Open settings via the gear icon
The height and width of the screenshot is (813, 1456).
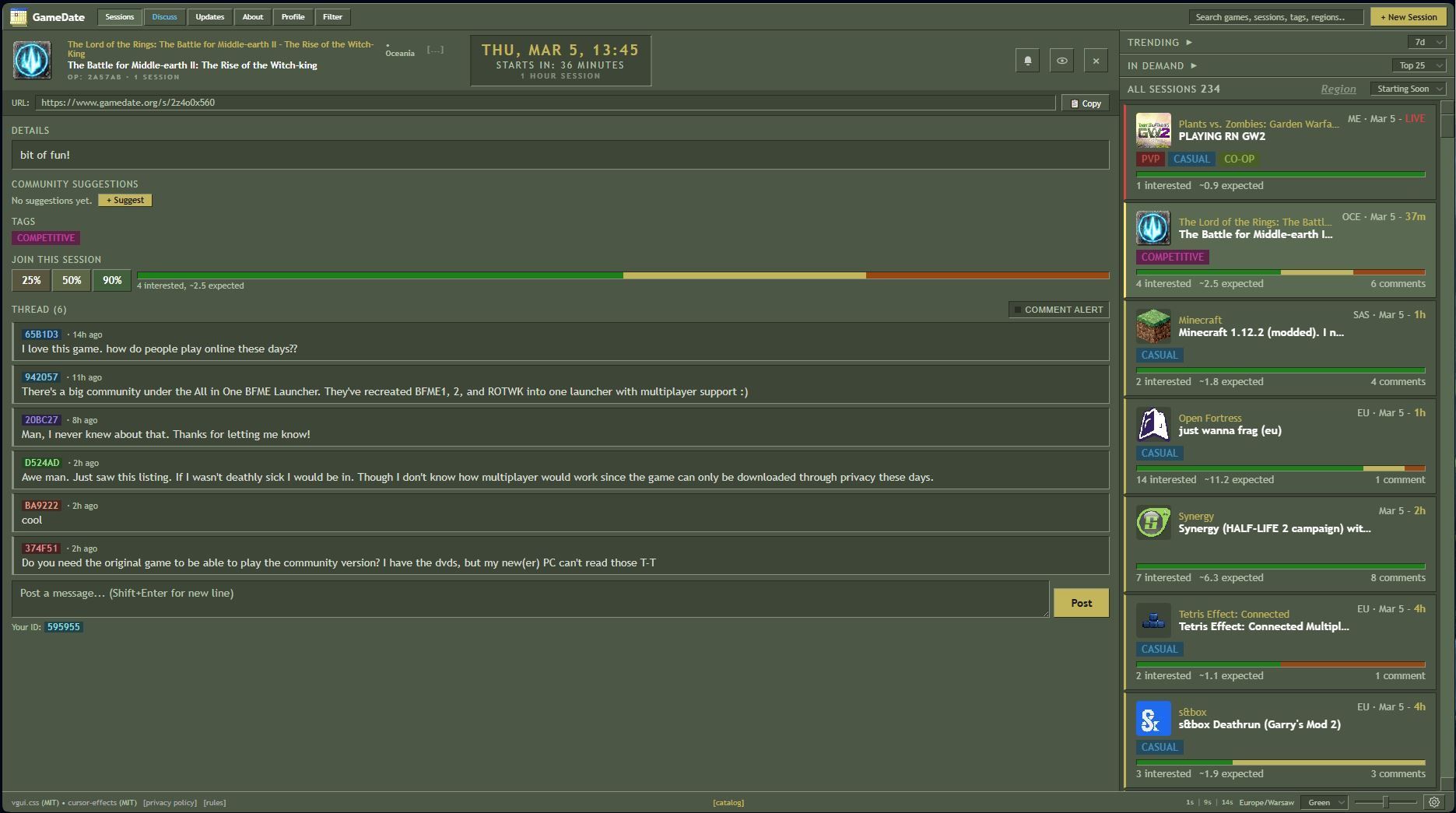pos(1434,802)
